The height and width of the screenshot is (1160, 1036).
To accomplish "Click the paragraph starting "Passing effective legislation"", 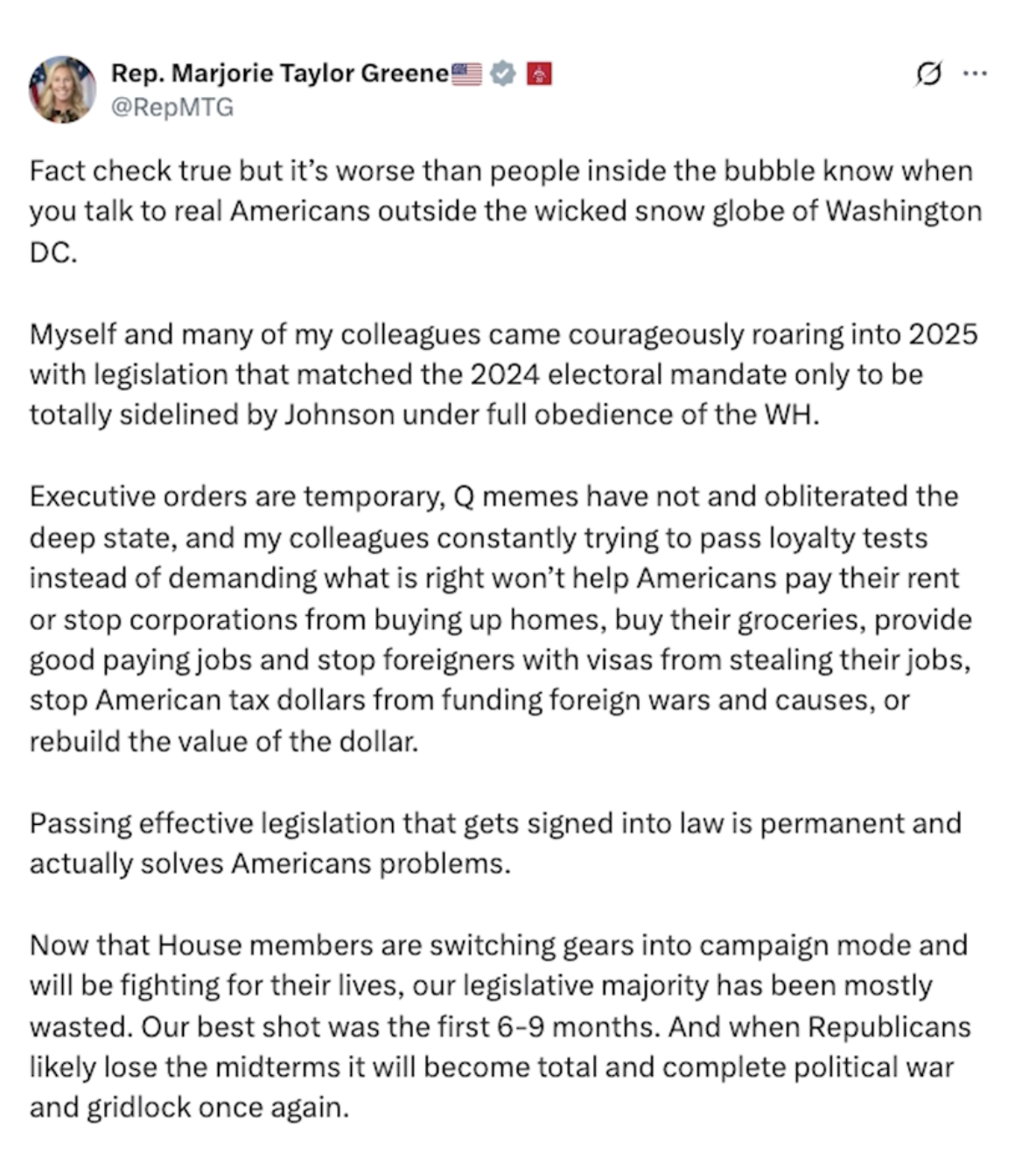I will click(494, 843).
